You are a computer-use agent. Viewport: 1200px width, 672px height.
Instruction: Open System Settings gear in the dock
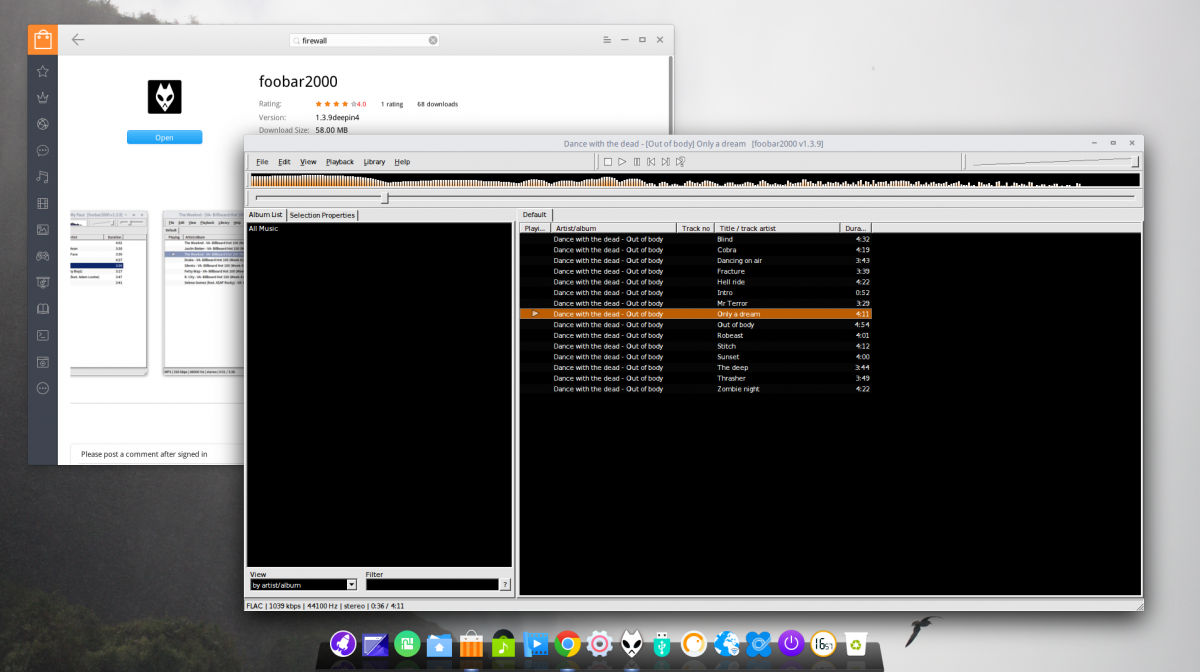coord(600,645)
